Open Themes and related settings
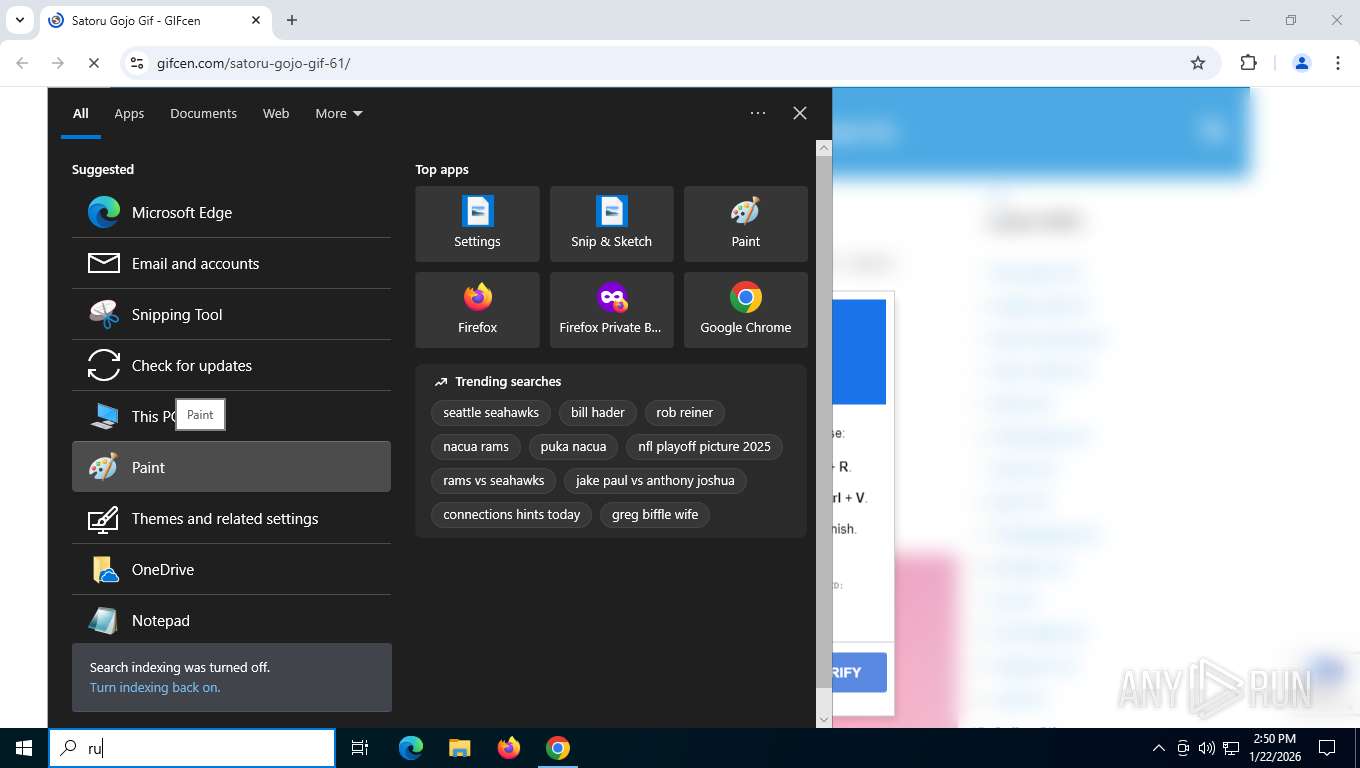 point(231,518)
